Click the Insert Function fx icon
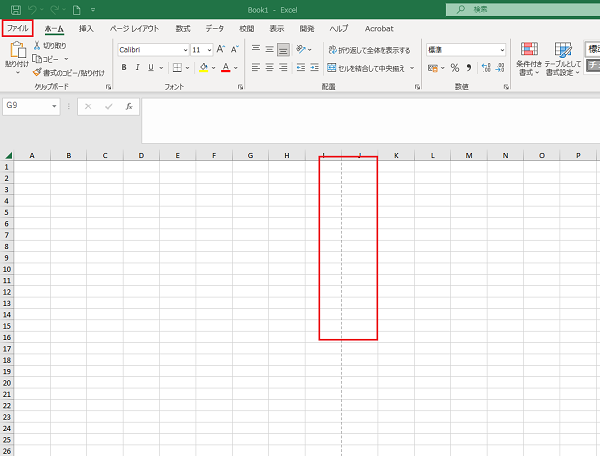Image resolution: width=600 pixels, height=456 pixels. 129,105
